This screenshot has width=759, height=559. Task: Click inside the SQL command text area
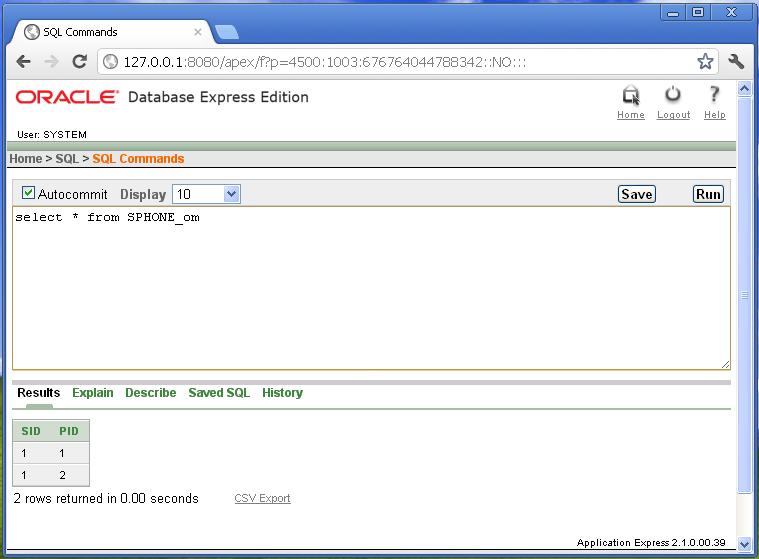371,288
